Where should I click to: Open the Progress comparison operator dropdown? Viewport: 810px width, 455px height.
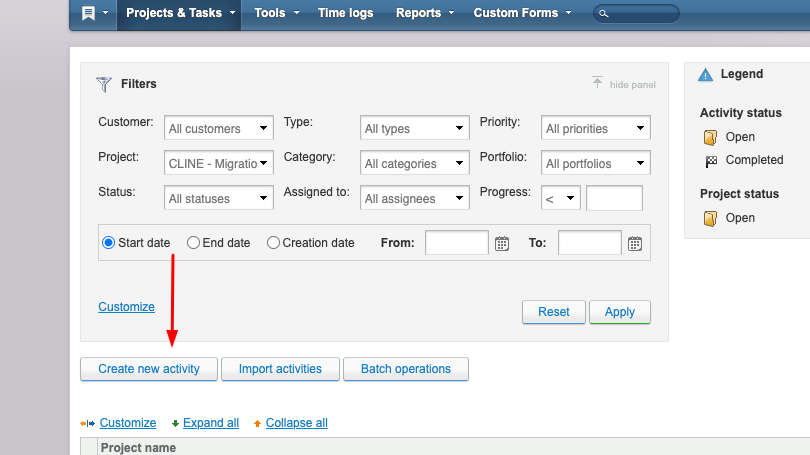560,198
